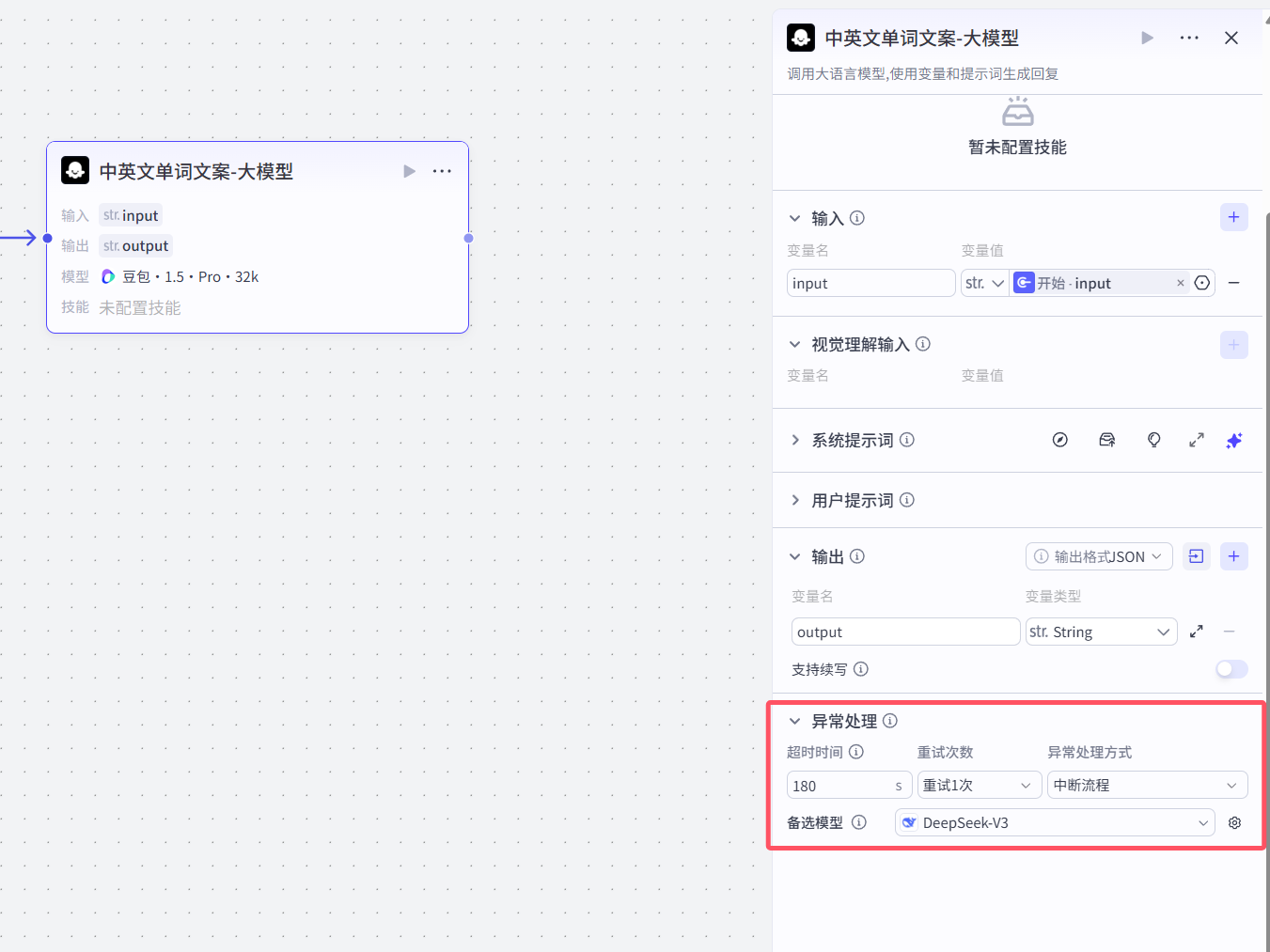Close the node configuration side panel
The height and width of the screenshot is (952, 1270).
tap(1231, 38)
